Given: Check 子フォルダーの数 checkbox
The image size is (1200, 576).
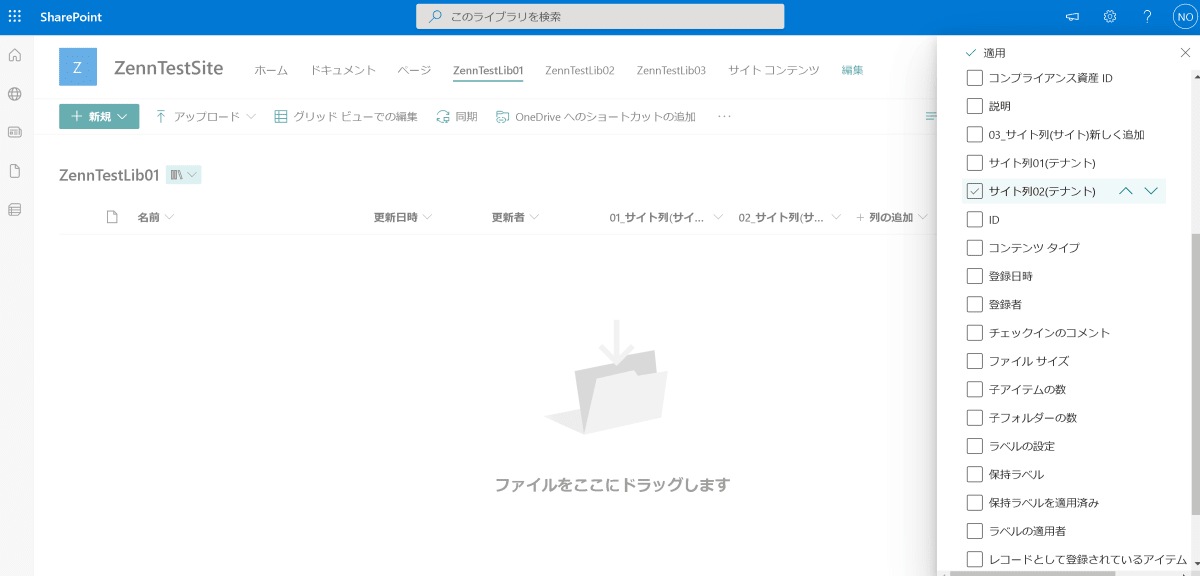Looking at the screenshot, I should pyautogui.click(x=975, y=417).
